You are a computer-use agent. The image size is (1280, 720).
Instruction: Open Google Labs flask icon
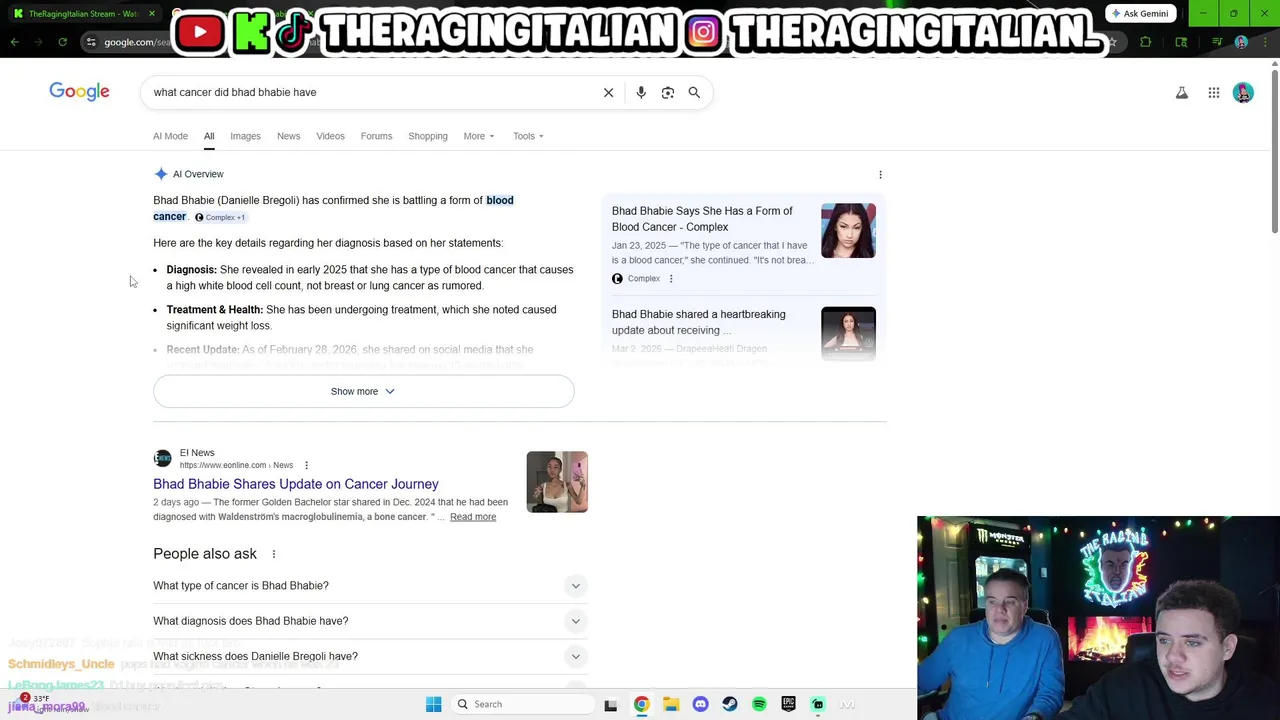[x=1181, y=93]
